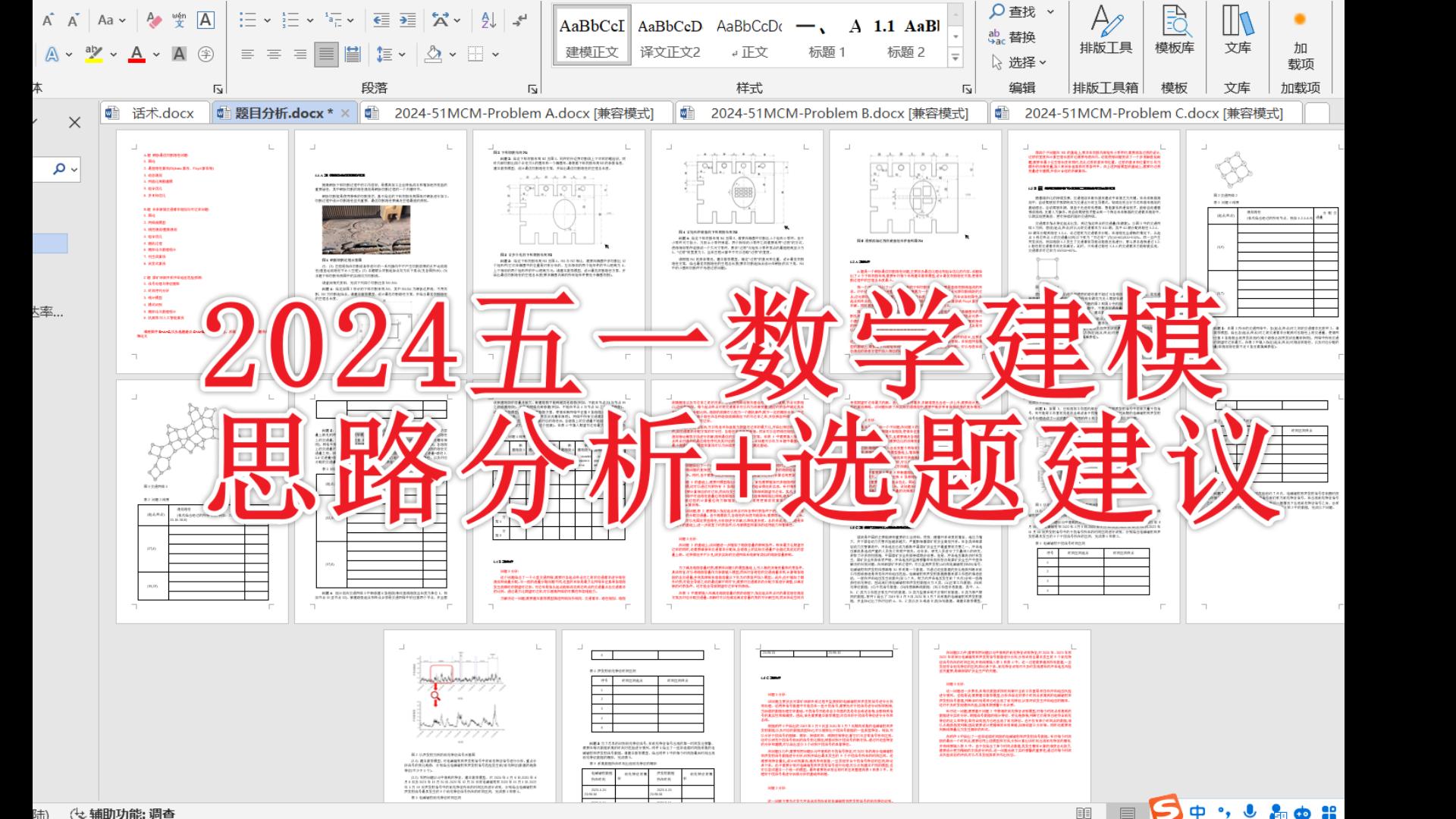Apply 标题 1 style
Viewport: 1456px width, 819px height.
click(827, 36)
